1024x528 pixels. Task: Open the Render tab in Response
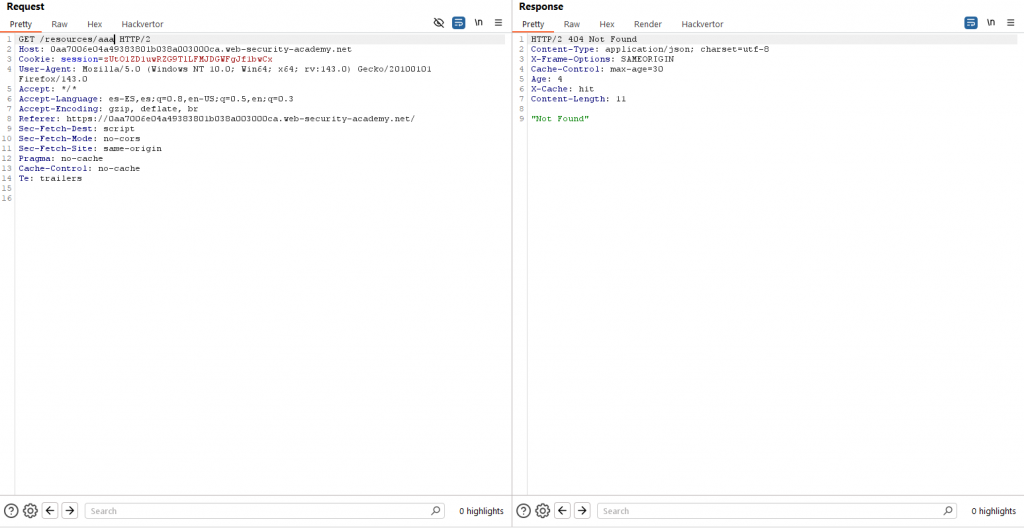(647, 24)
